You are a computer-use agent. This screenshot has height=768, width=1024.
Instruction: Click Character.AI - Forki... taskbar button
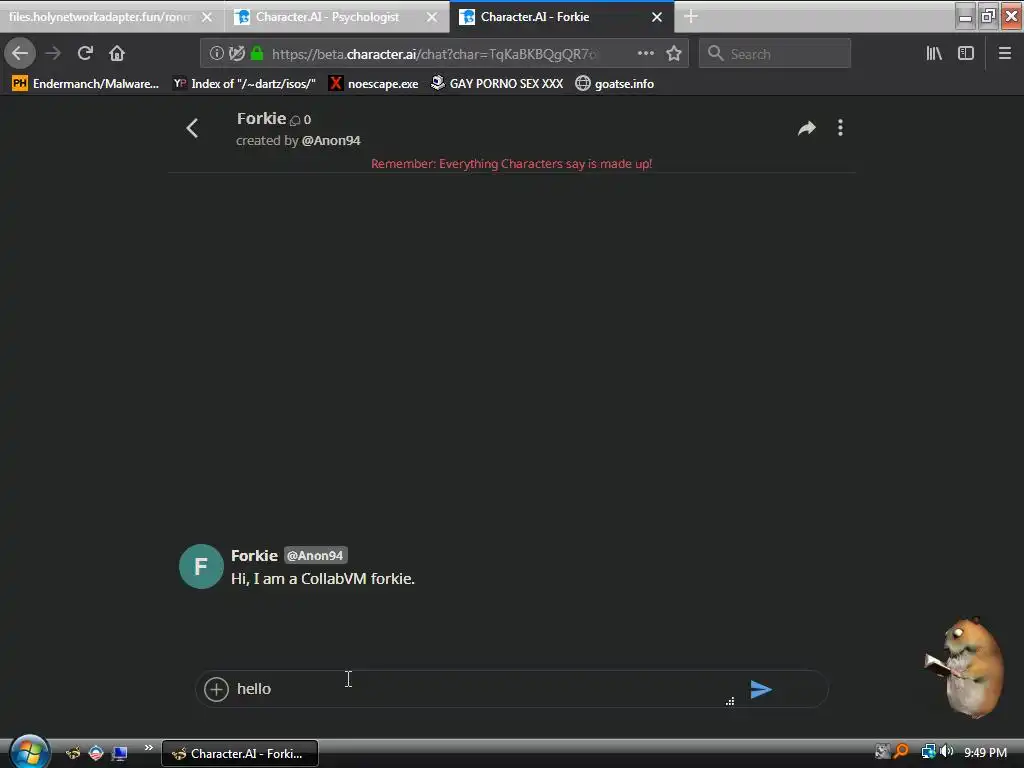(x=240, y=754)
